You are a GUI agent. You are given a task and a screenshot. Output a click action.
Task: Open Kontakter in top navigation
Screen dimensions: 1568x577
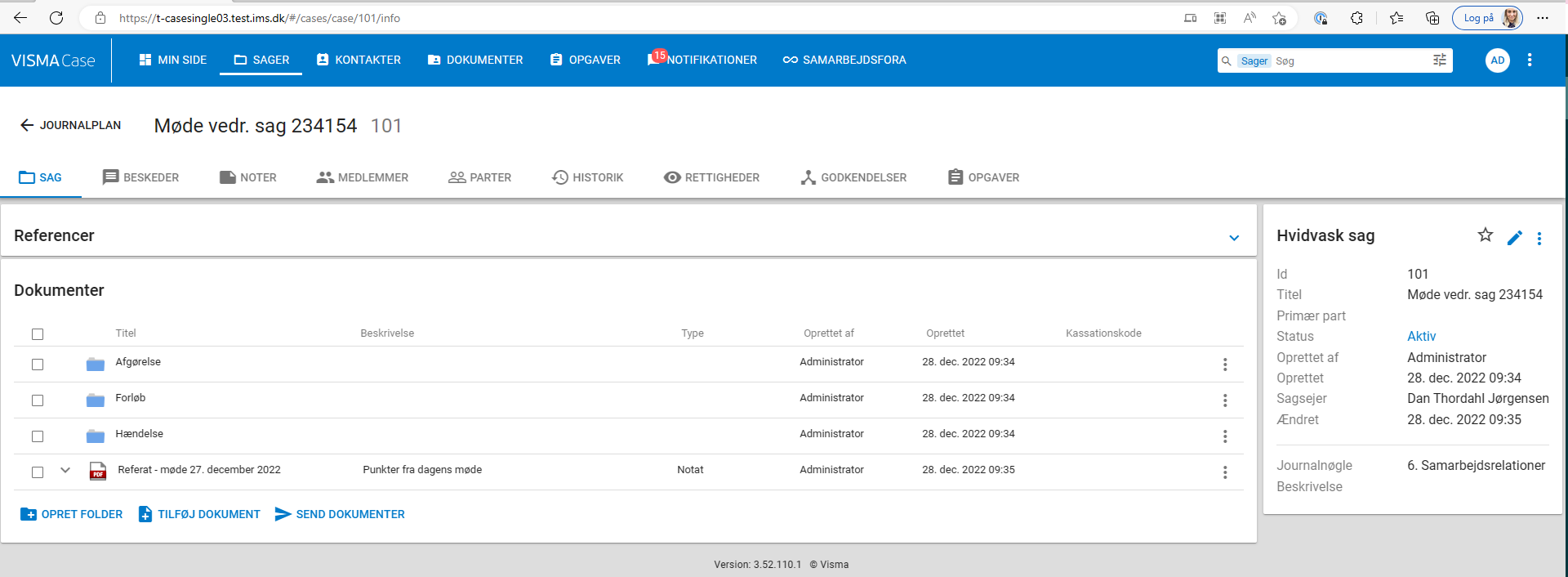(359, 60)
